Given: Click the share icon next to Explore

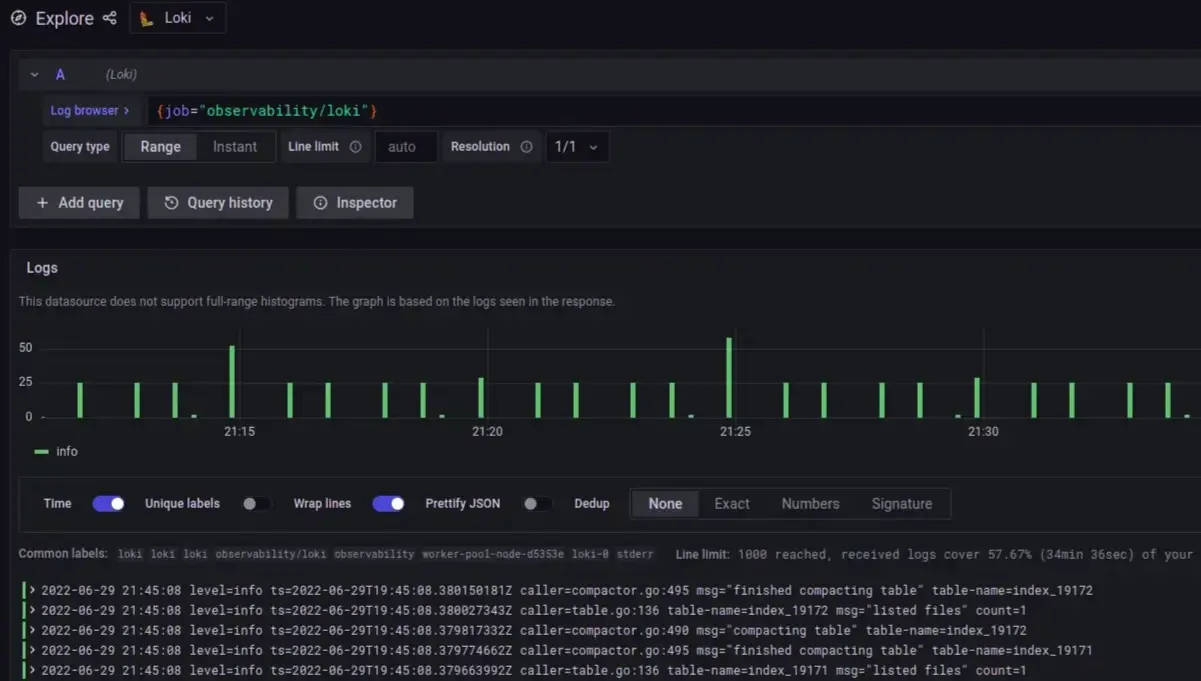Looking at the screenshot, I should (110, 18).
